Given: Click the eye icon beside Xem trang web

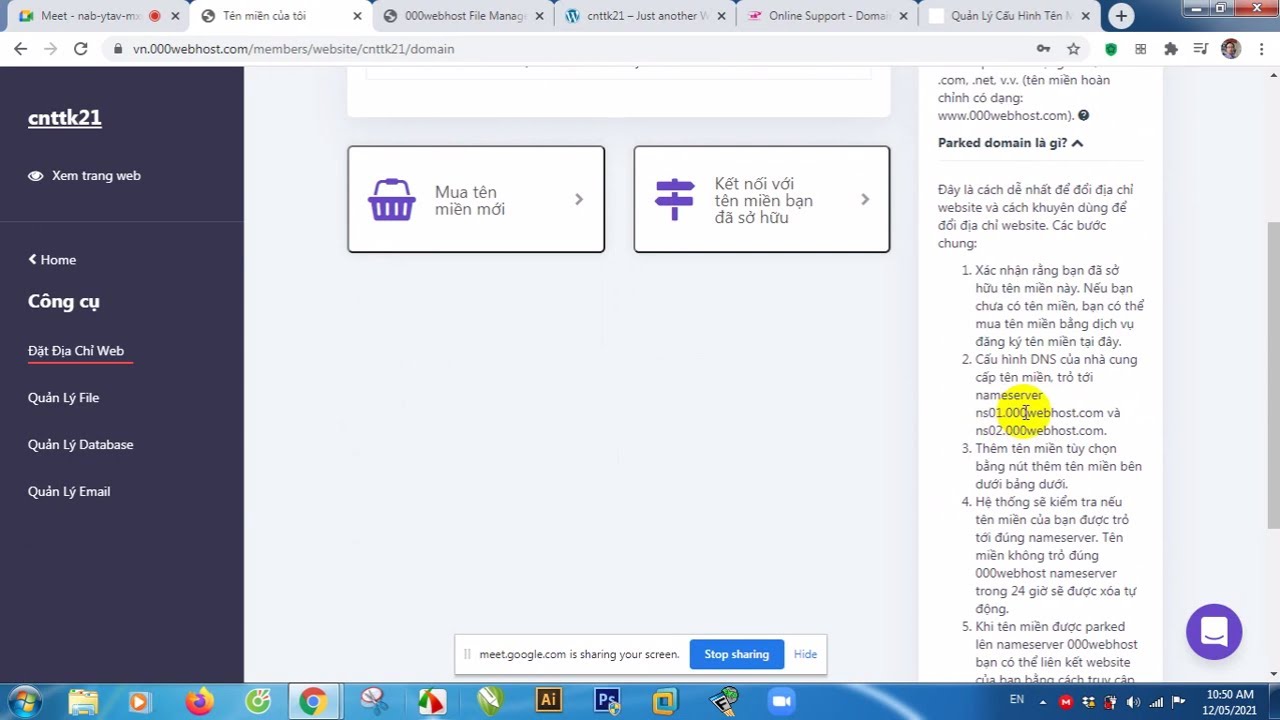Looking at the screenshot, I should 36,176.
